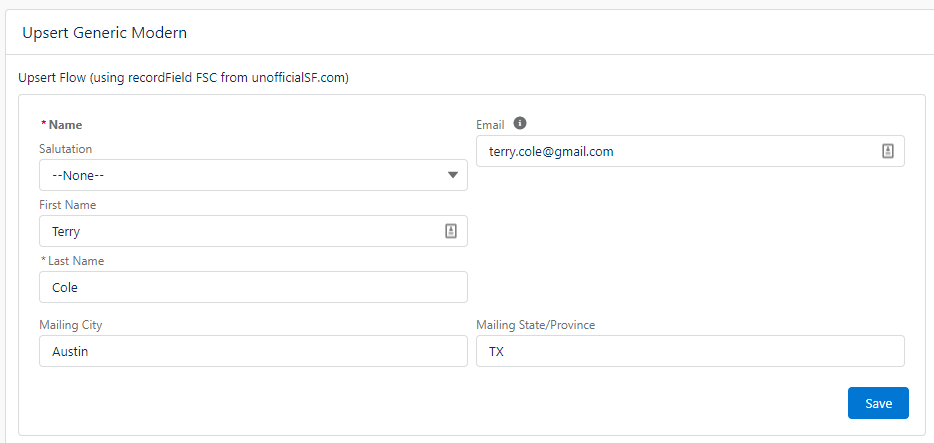934x443 pixels.
Task: Click the Email info tooltip icon
Action: click(520, 123)
